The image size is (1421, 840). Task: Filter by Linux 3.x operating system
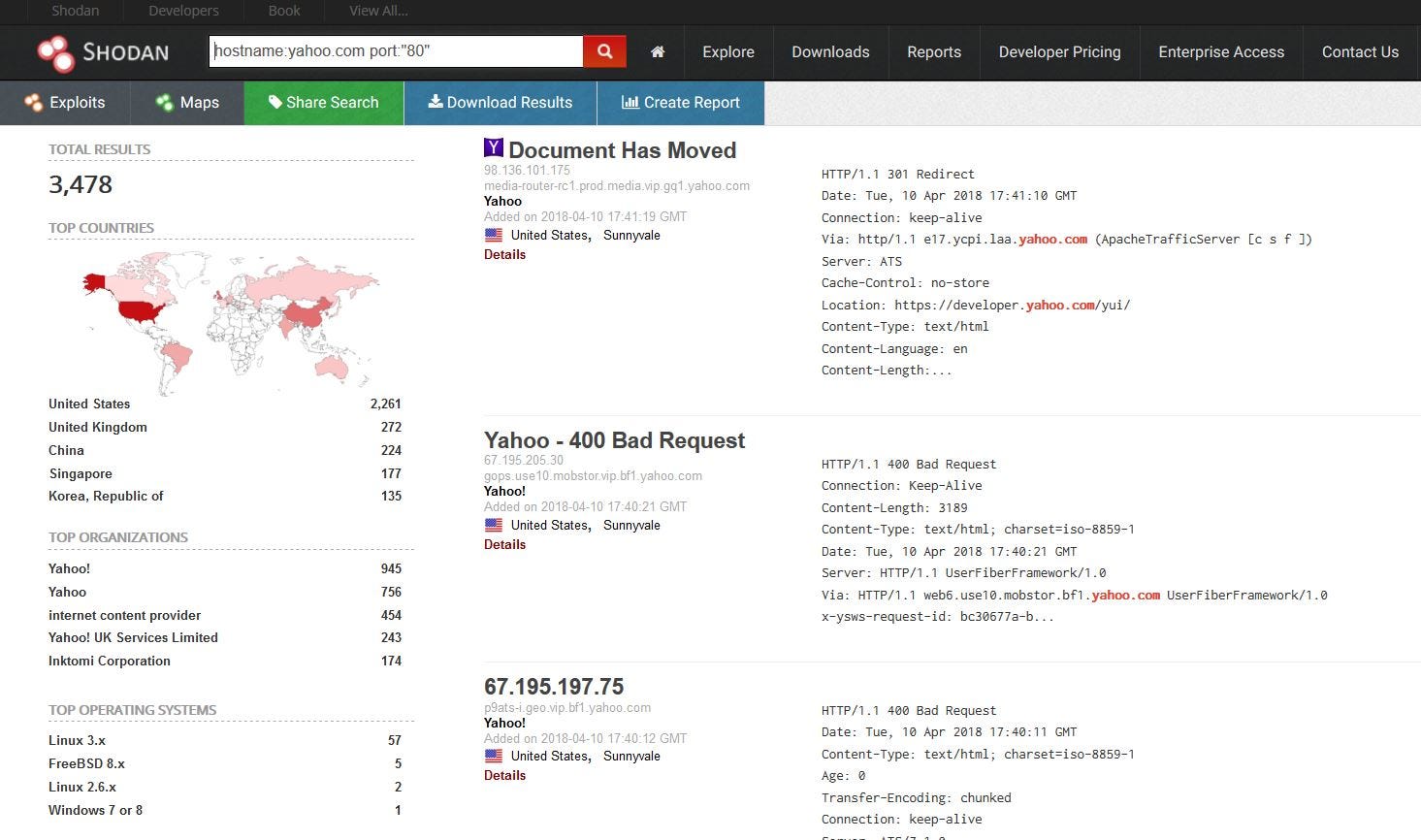(77, 740)
